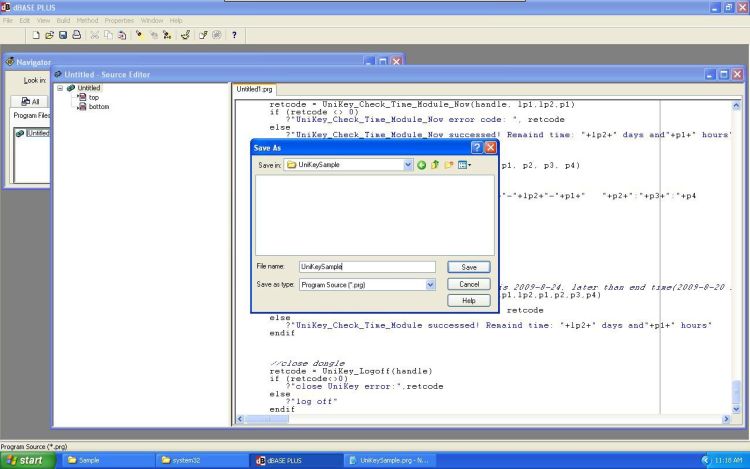Open the Properties menu
The image size is (750, 469).
(x=119, y=21)
